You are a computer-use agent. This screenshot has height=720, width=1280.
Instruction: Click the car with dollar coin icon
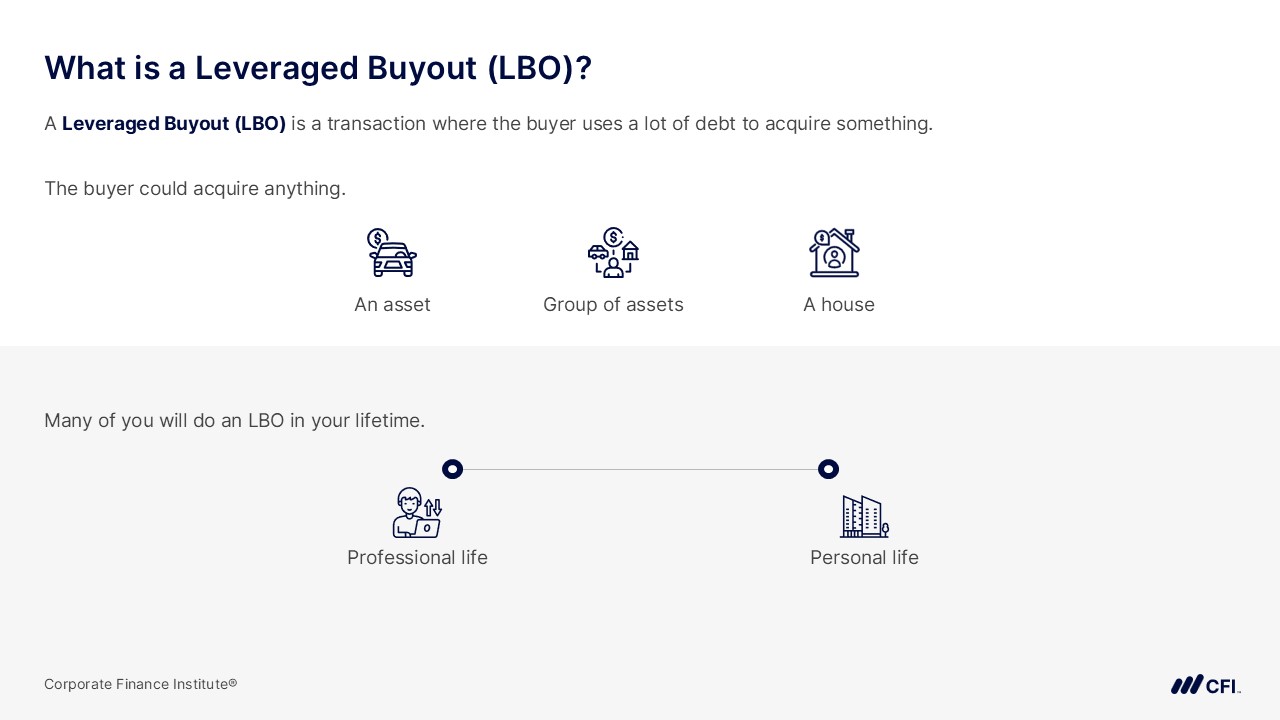391,252
